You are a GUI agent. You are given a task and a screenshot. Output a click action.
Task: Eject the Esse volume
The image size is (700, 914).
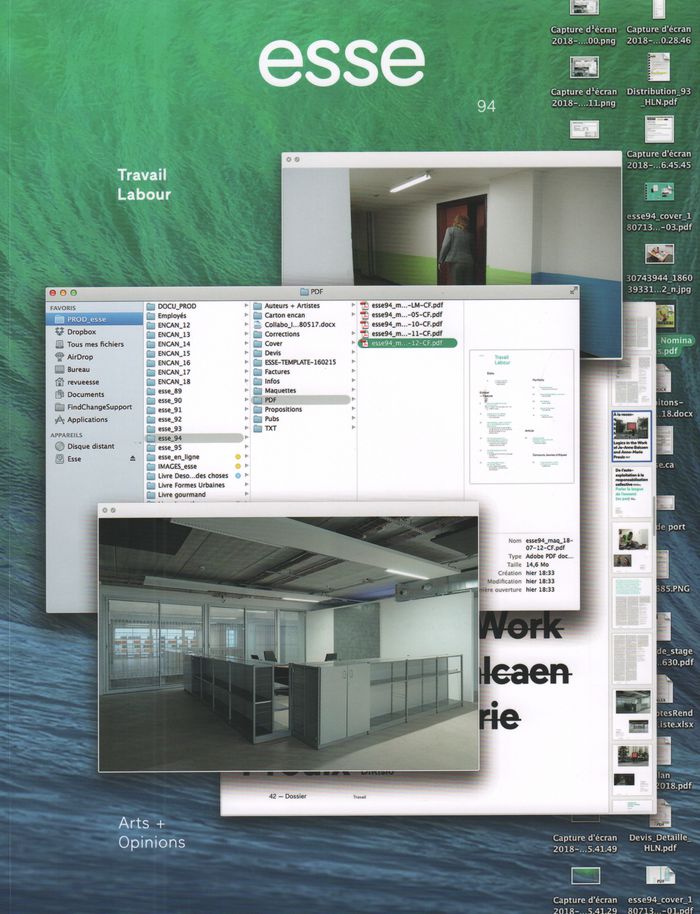click(131, 459)
